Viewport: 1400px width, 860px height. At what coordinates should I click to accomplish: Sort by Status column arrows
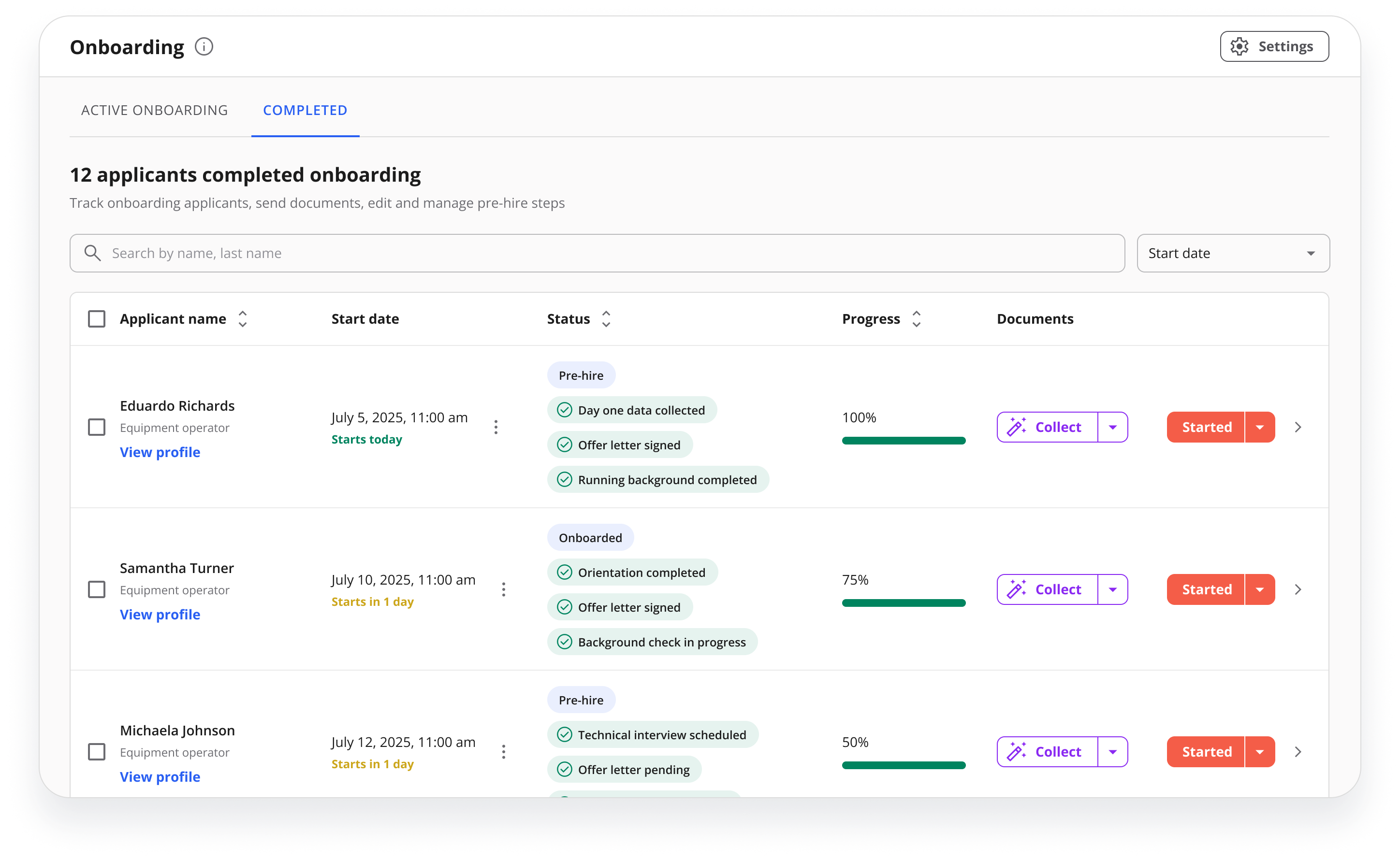[x=606, y=319]
